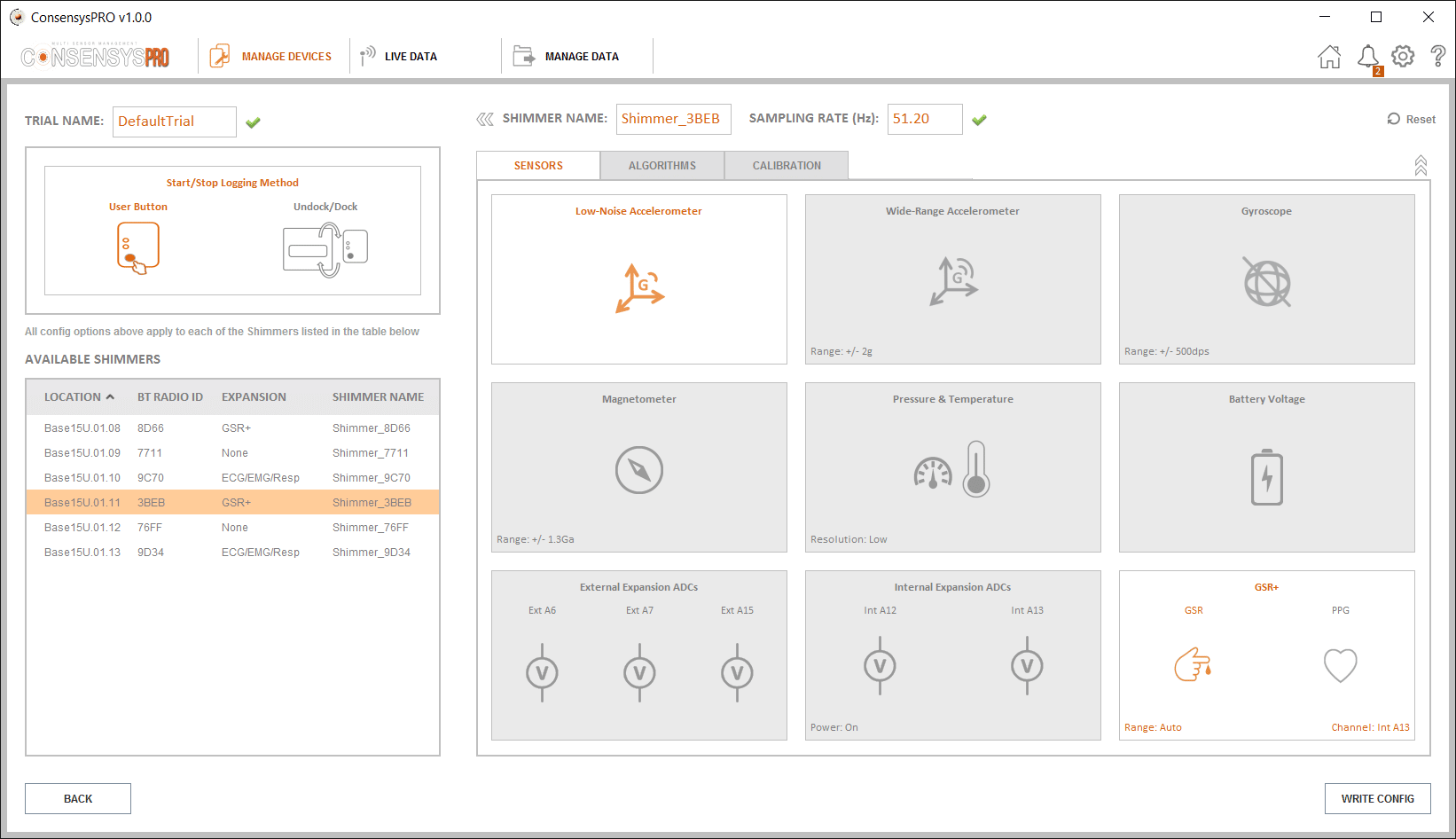The width and height of the screenshot is (1456, 839).
Task: Edit the Shimmer Name field
Action: pyautogui.click(x=674, y=119)
